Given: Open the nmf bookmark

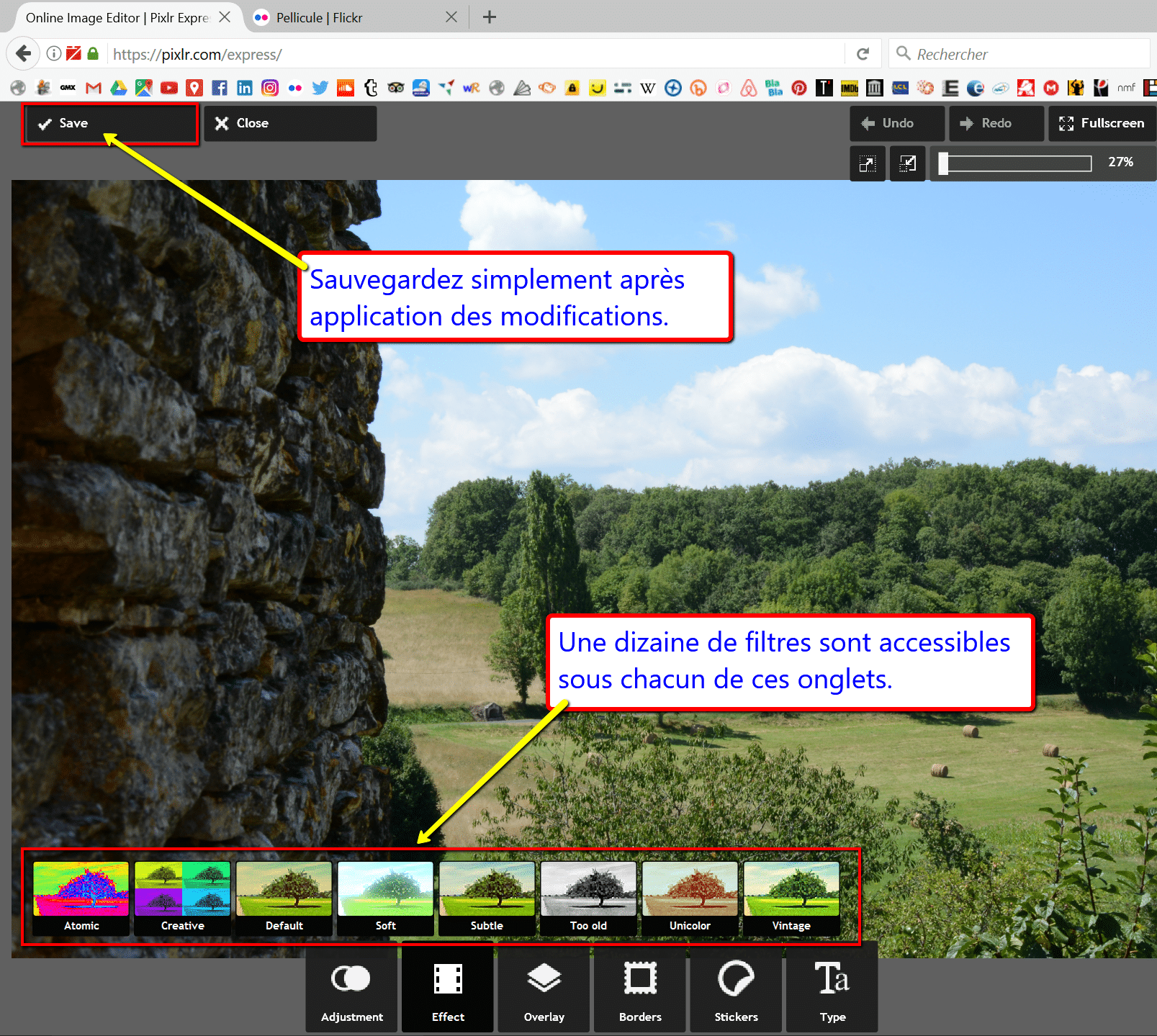Looking at the screenshot, I should point(1127,88).
